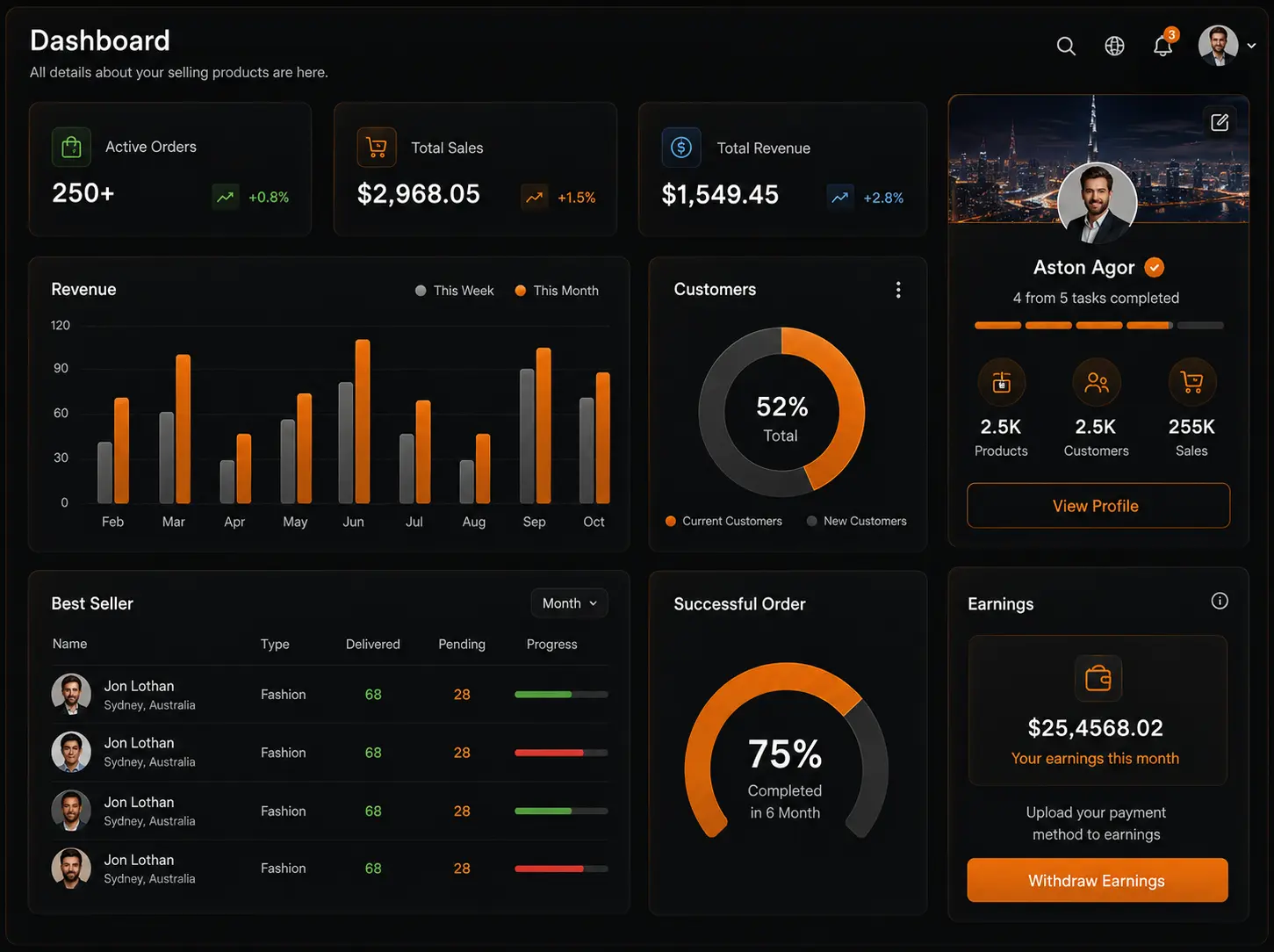Click the Total Revenue dollar icon
This screenshot has width=1274, height=952.
pyautogui.click(x=681, y=148)
